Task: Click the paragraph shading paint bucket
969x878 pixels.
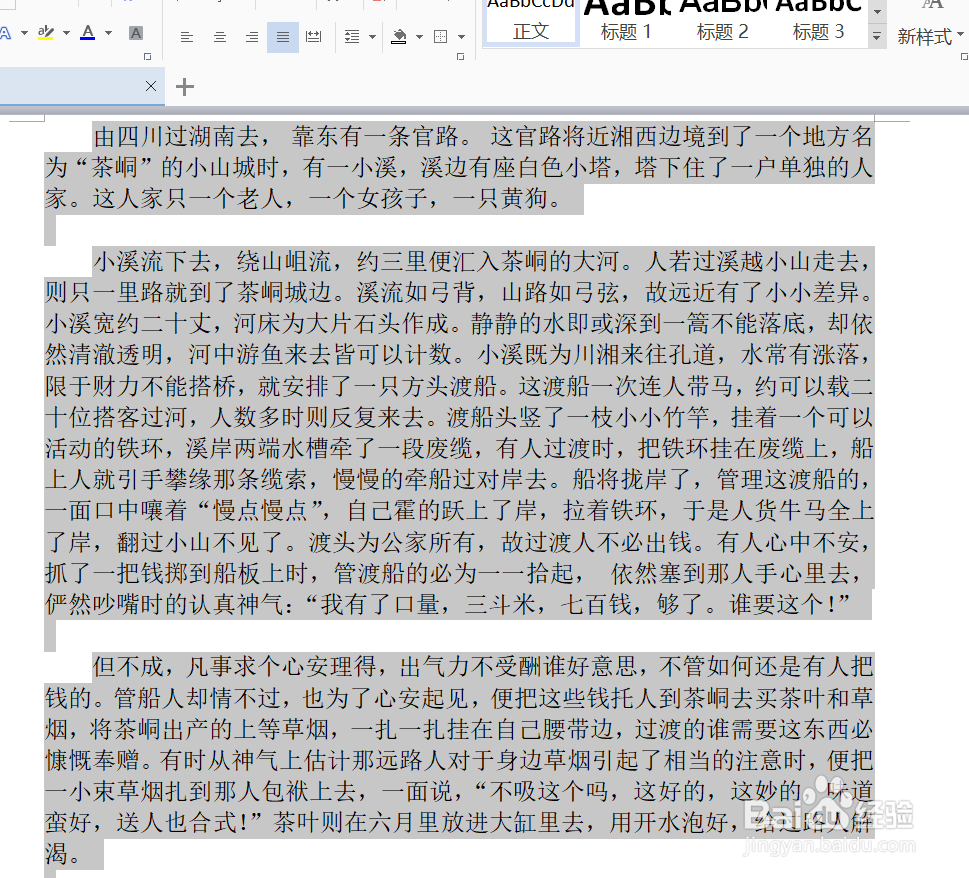Action: (399, 37)
